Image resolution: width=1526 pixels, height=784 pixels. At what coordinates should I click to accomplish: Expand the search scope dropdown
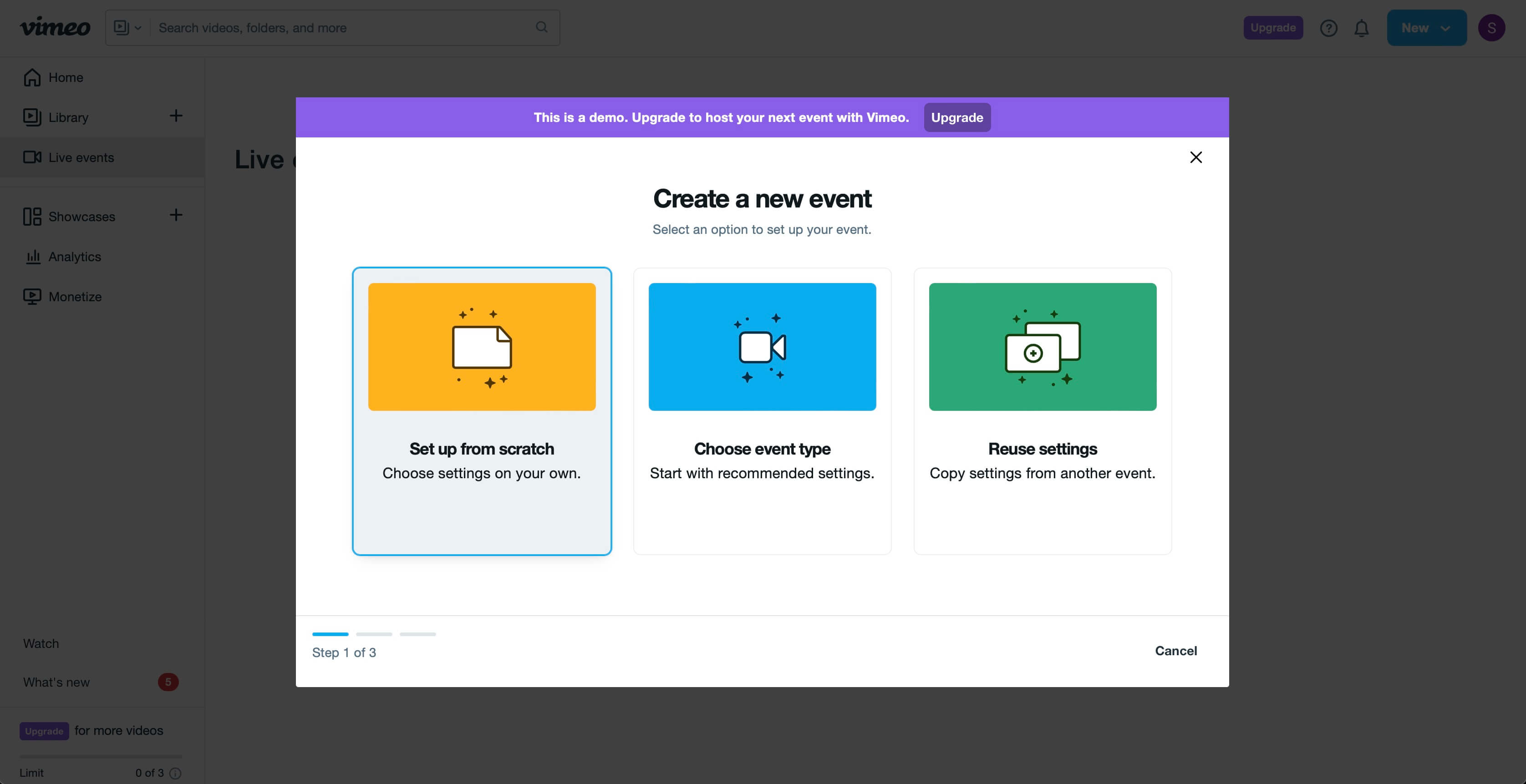point(128,28)
